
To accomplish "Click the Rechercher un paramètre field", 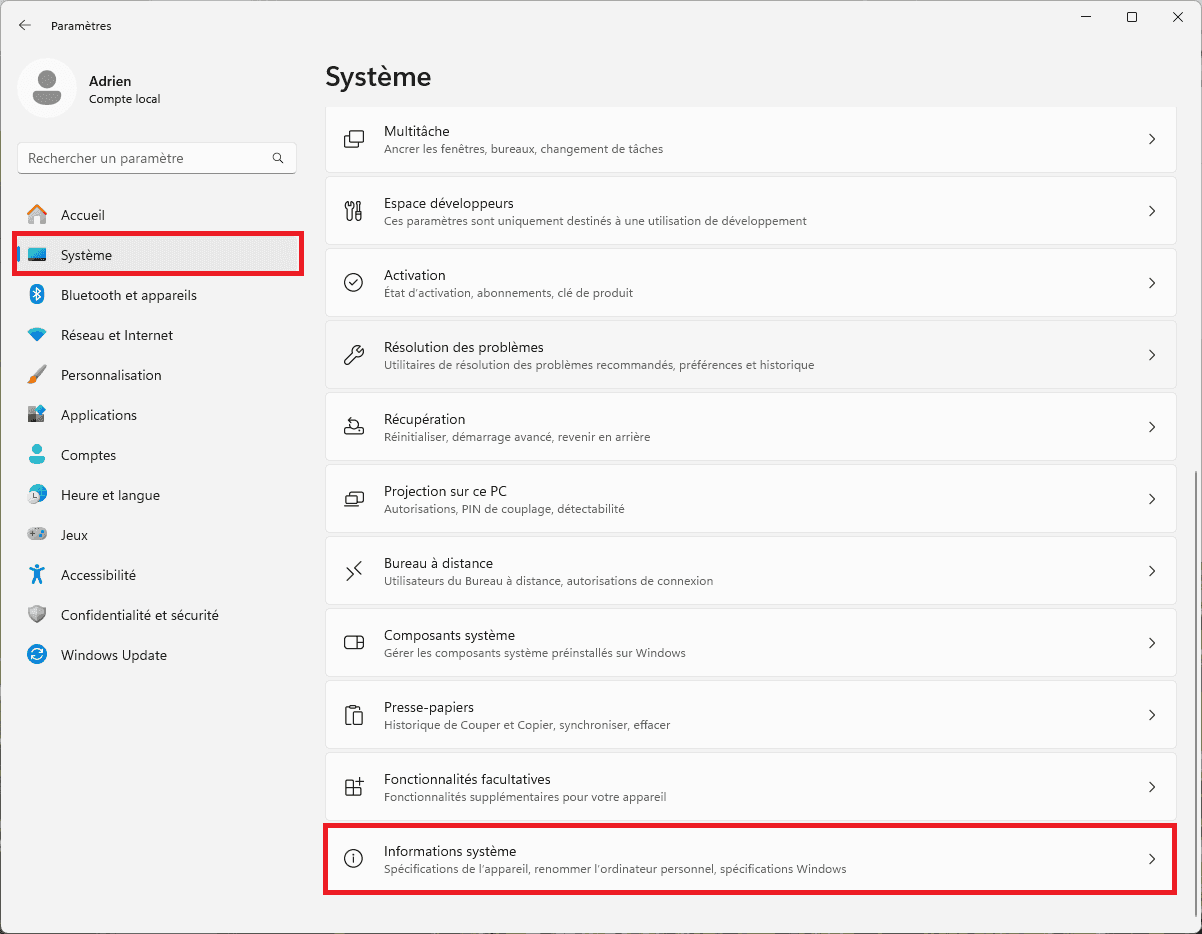I will (157, 158).
